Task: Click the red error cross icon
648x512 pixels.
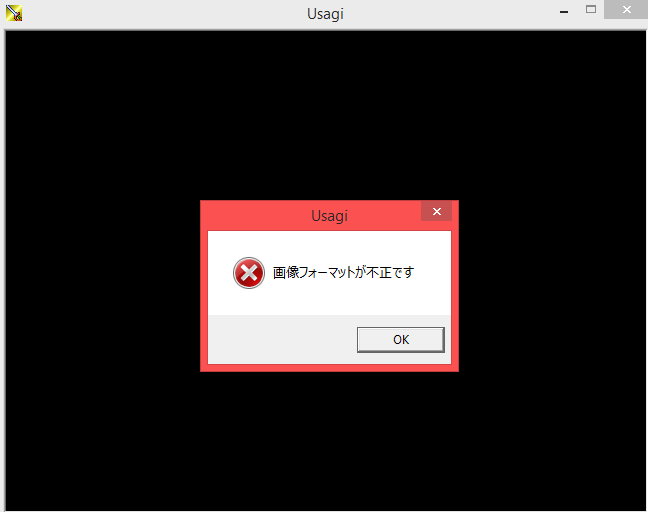Action: tap(249, 273)
